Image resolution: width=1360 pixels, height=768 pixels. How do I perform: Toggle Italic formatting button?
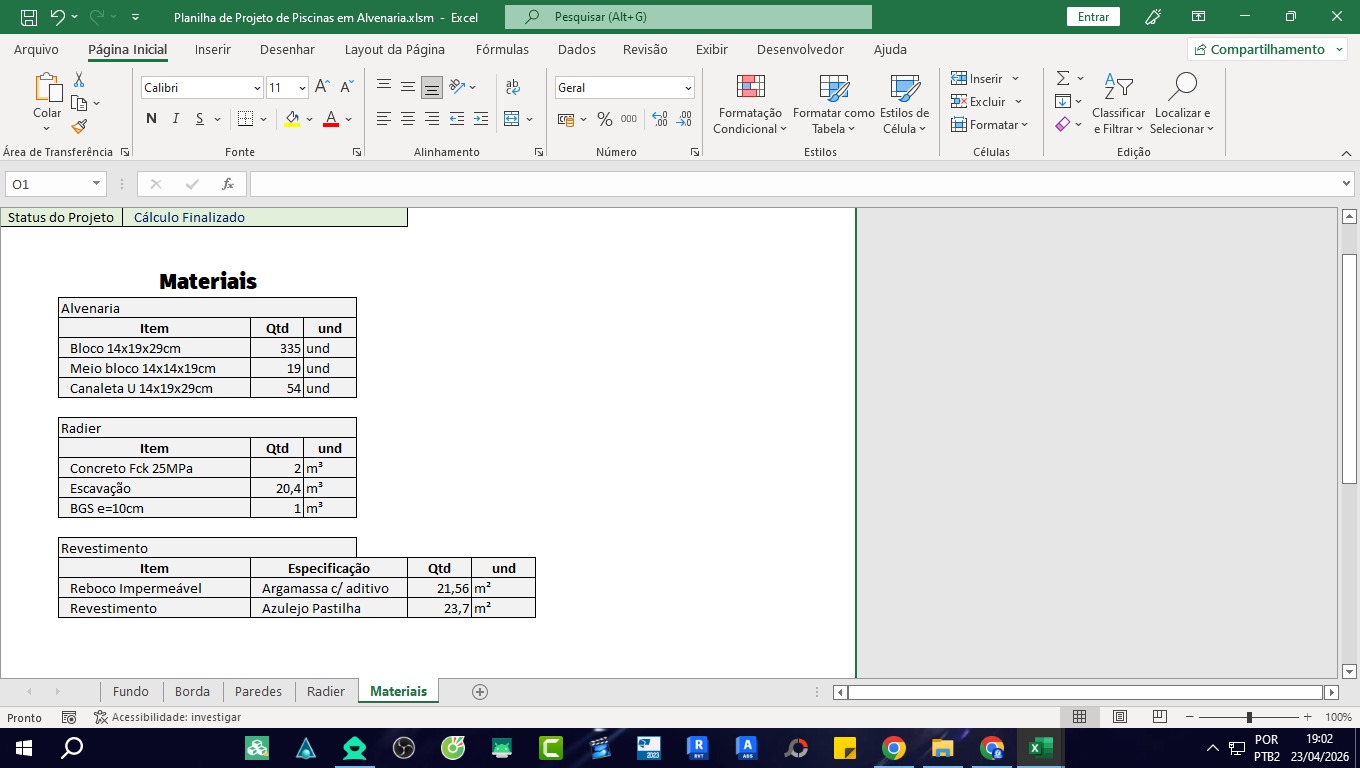[176, 119]
